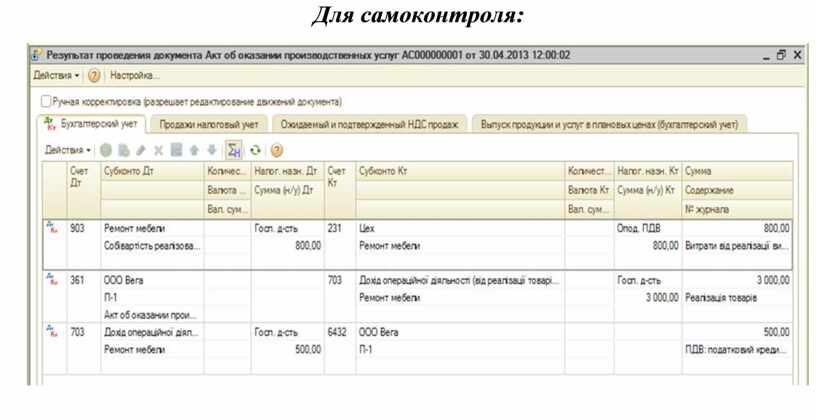Click the Дт/Кт icon of row 361
The height and width of the screenshot is (420, 816).
coord(52,279)
